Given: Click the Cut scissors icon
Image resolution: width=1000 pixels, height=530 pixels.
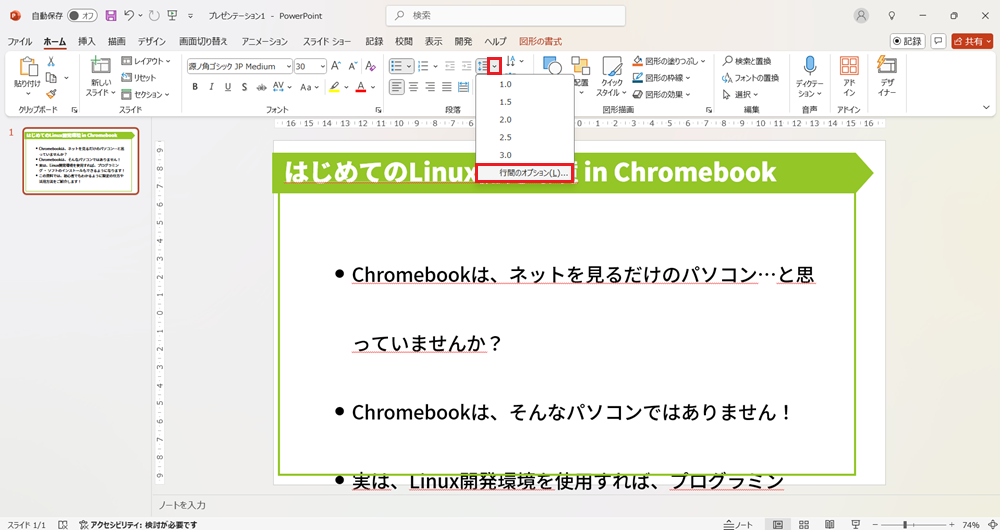Looking at the screenshot, I should [x=52, y=62].
